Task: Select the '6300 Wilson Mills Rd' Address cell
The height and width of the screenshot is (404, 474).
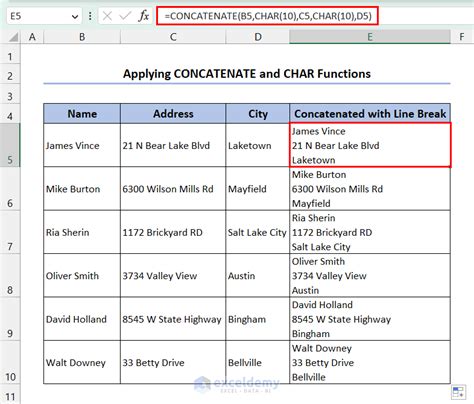Action: click(173, 189)
